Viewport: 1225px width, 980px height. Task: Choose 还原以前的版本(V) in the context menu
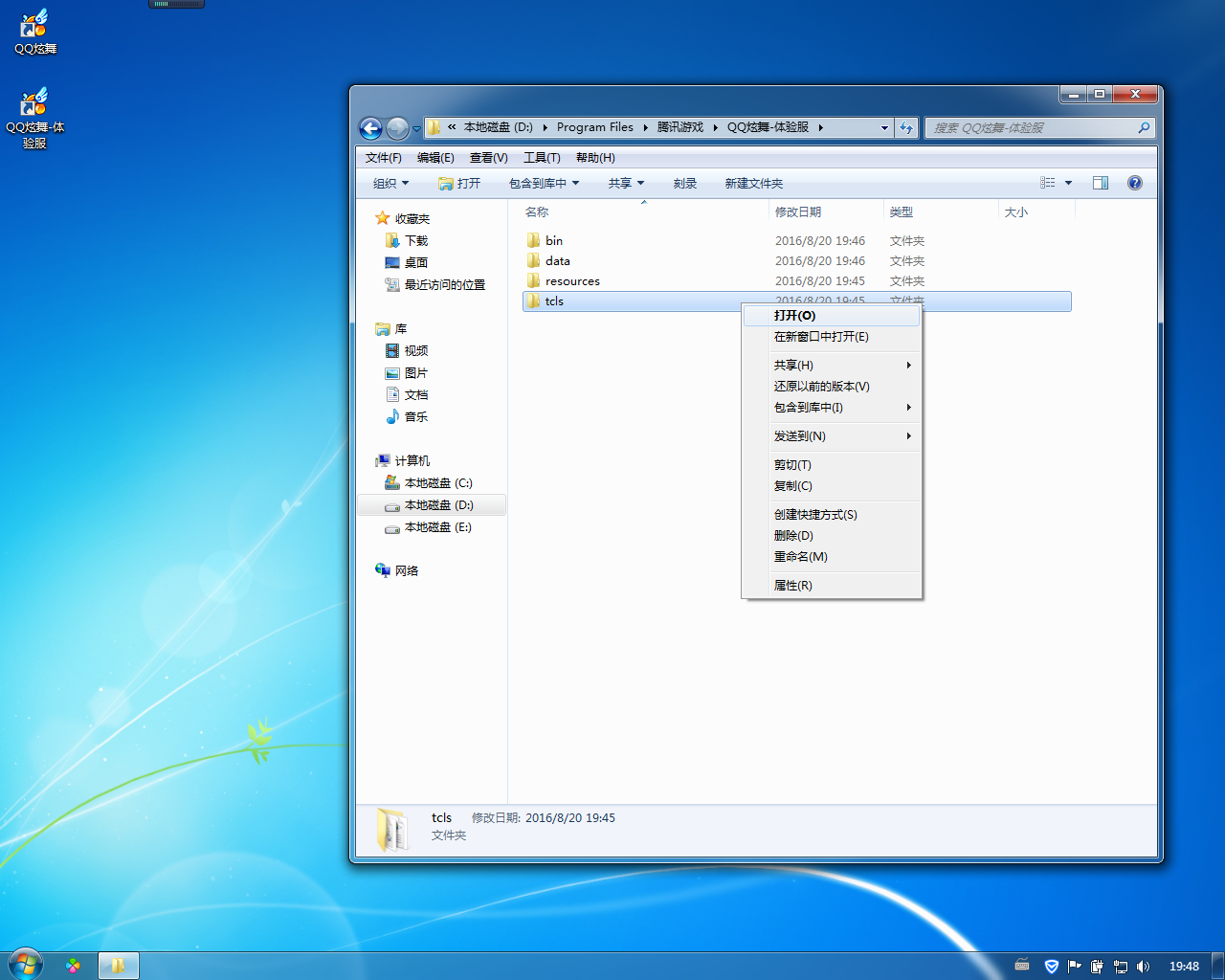[832, 387]
